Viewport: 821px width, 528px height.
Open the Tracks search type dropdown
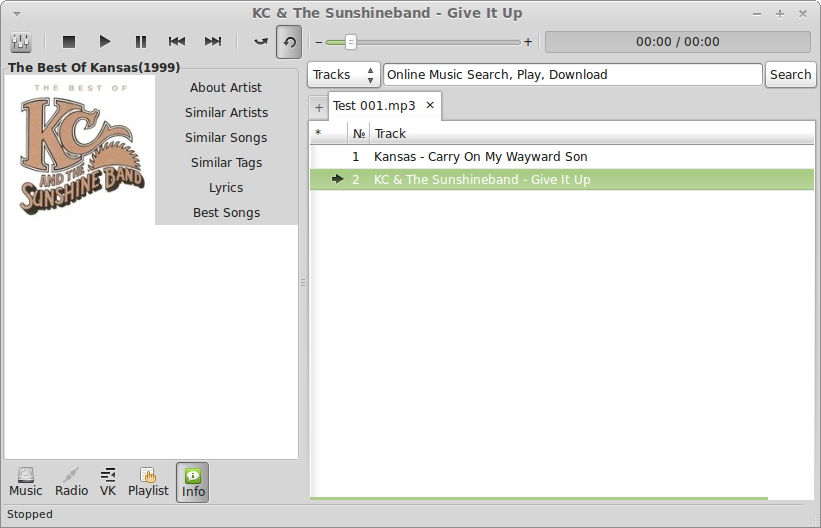click(x=343, y=75)
